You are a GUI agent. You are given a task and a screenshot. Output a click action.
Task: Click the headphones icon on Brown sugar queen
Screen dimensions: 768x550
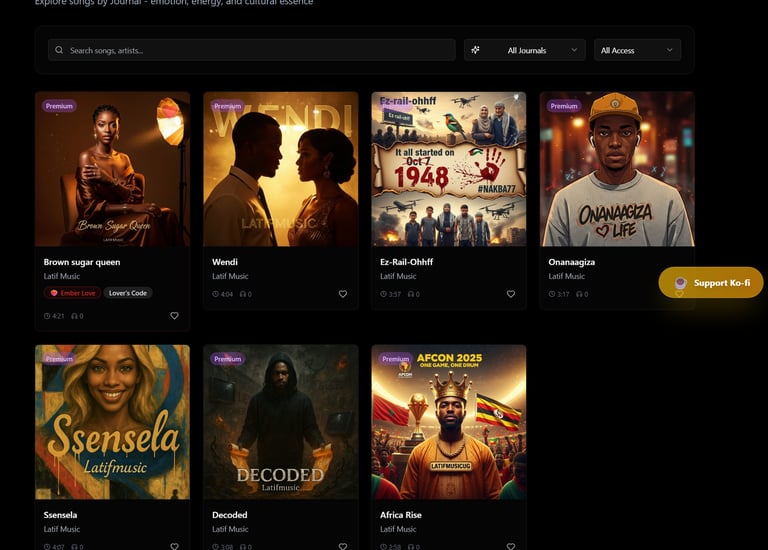pyautogui.click(x=74, y=316)
